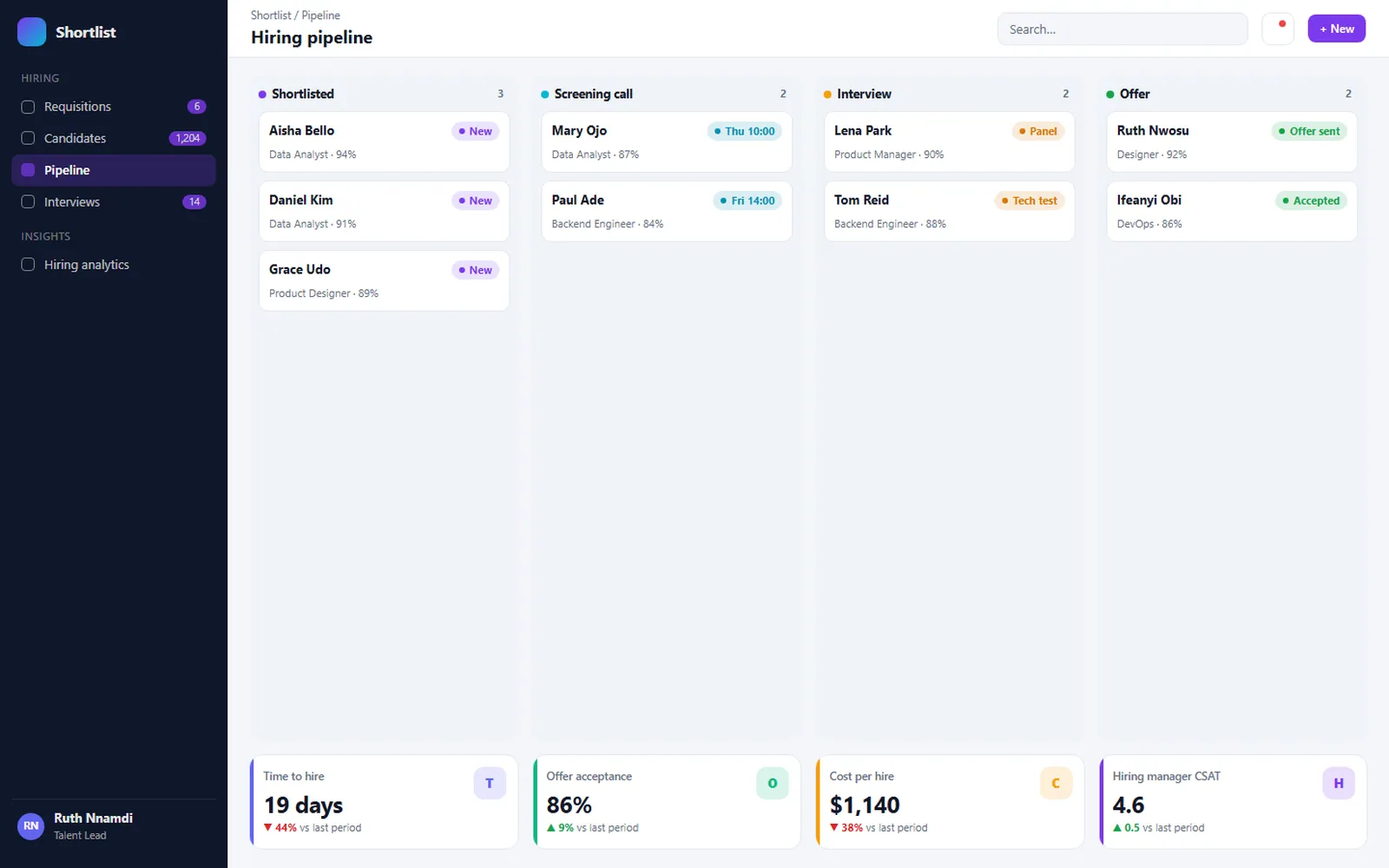1389x868 pixels.
Task: Click Product Manager · 90% text
Action: [889, 155]
